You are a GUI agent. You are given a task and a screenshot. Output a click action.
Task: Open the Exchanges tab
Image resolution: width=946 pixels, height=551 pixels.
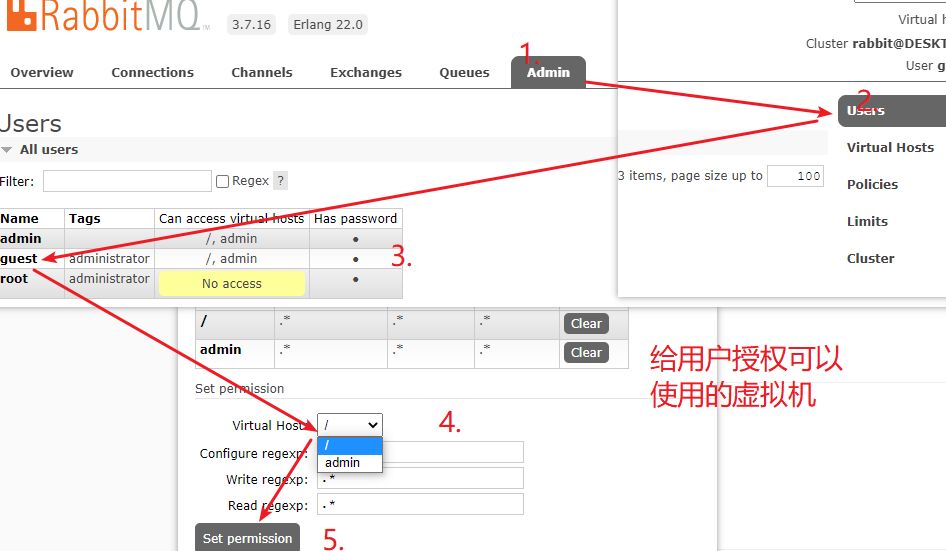(366, 72)
